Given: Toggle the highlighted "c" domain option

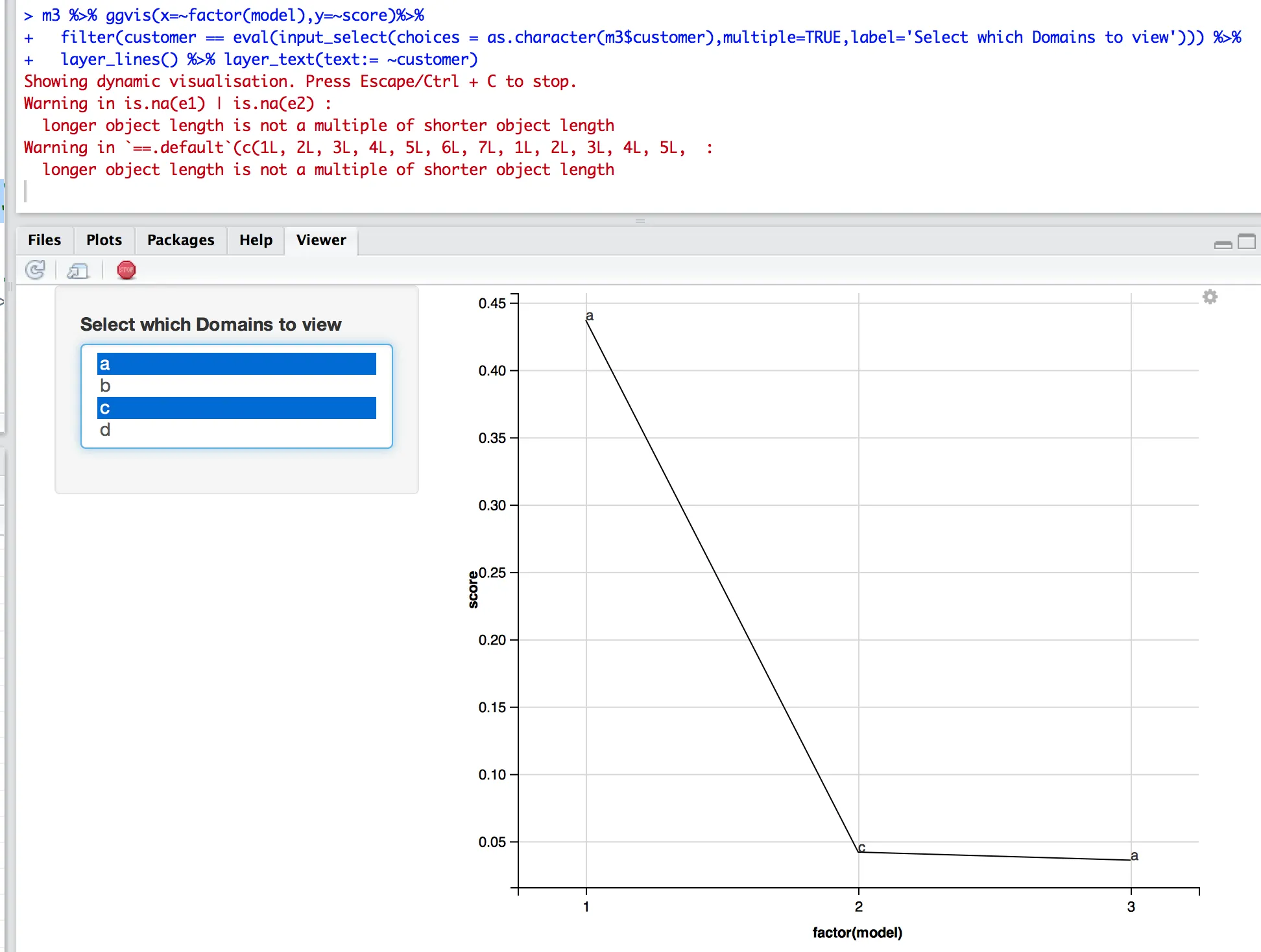Looking at the screenshot, I should (236, 408).
